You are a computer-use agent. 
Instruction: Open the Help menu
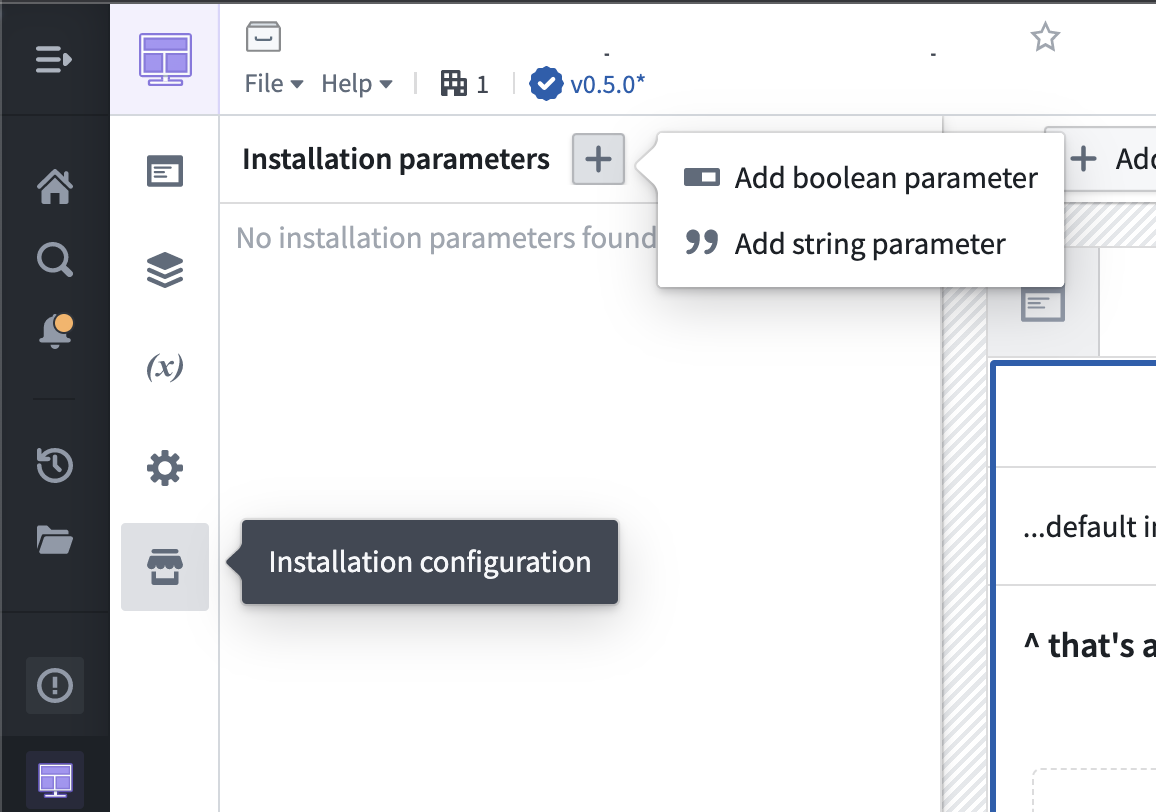pos(356,83)
